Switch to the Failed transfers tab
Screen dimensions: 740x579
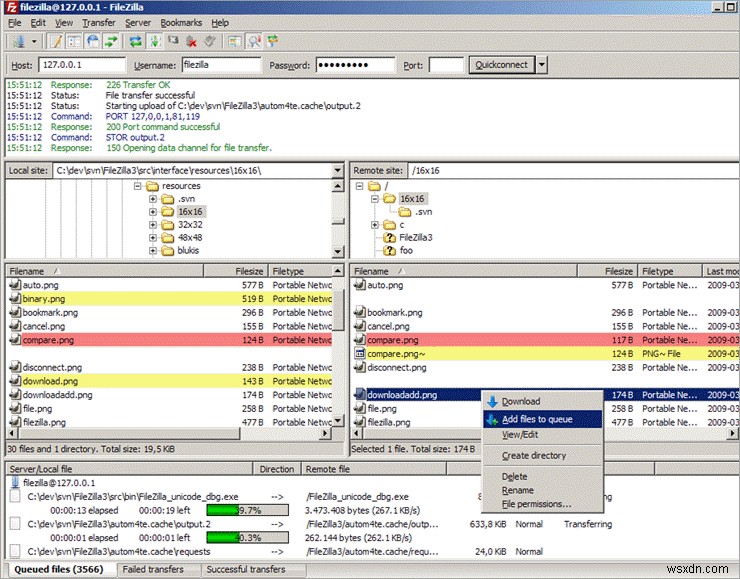(x=151, y=570)
